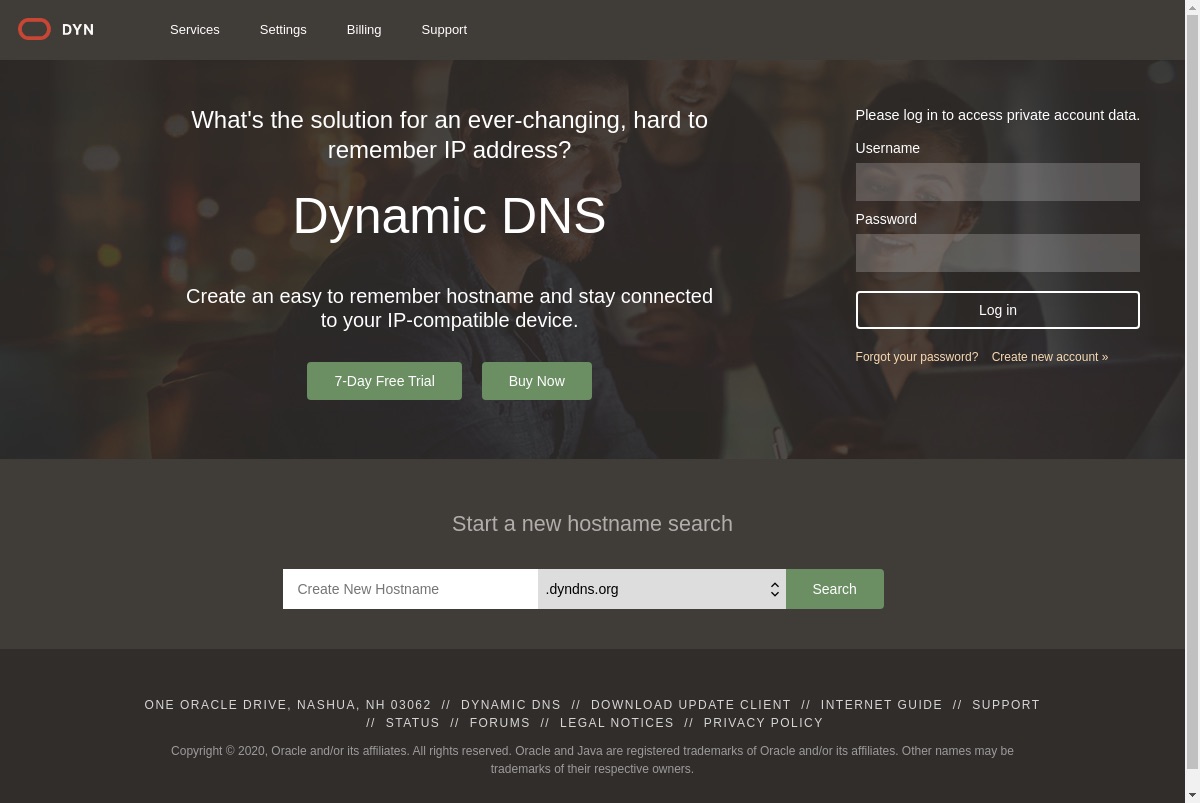Open Create new account link
1200x803 pixels.
coord(1050,357)
